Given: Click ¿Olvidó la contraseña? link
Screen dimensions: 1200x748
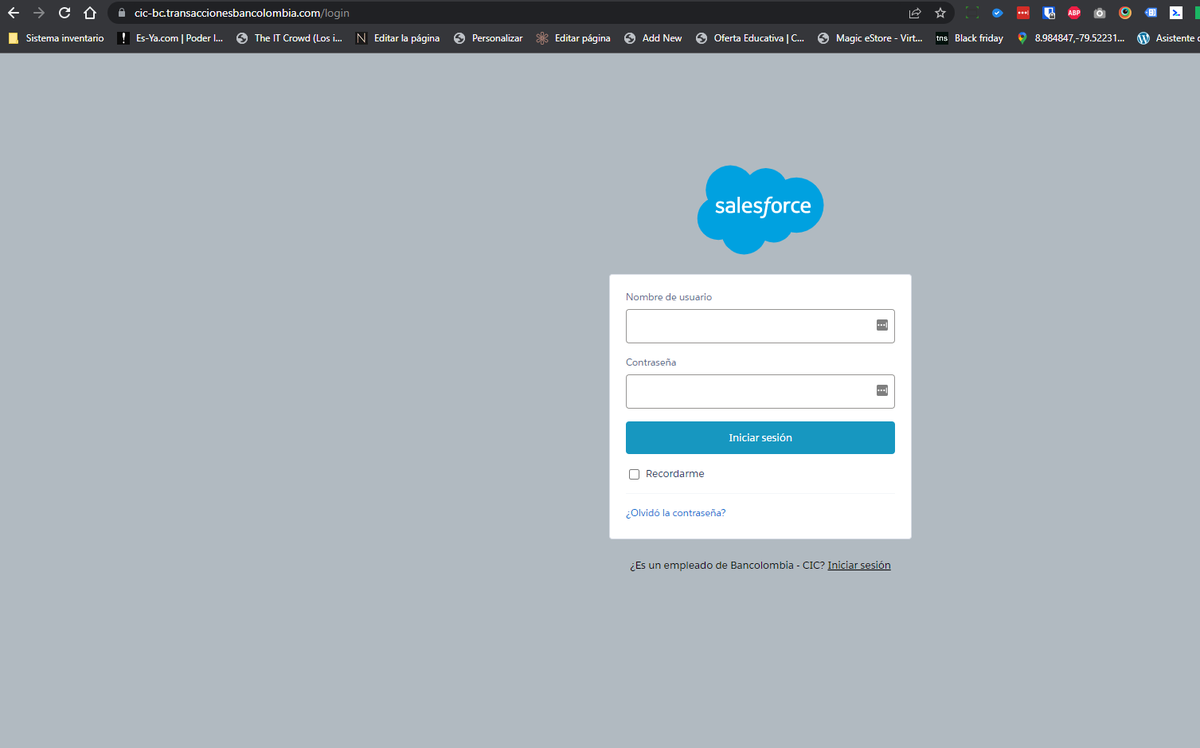Looking at the screenshot, I should point(676,513).
